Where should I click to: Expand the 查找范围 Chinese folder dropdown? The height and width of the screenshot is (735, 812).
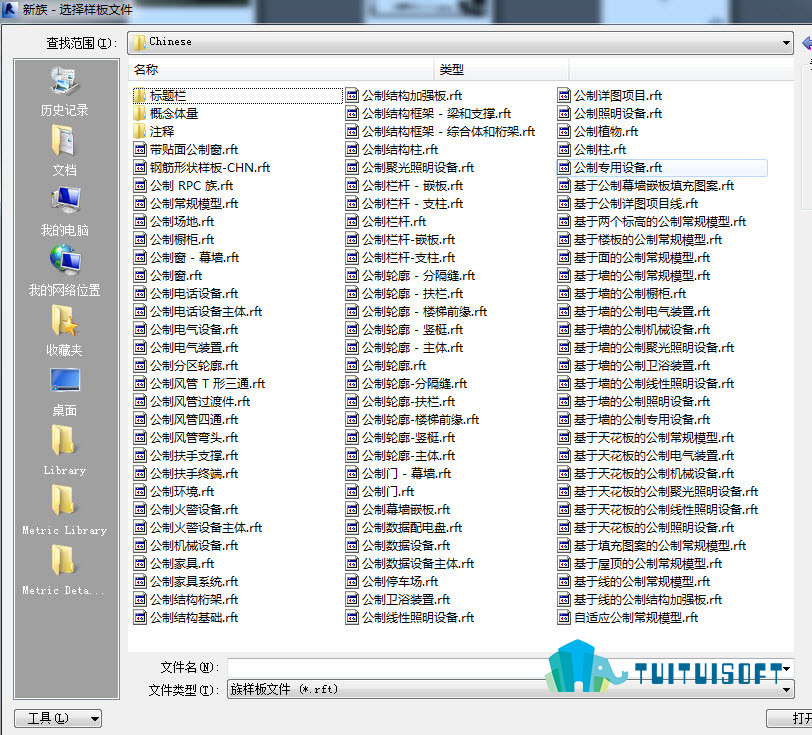pyautogui.click(x=786, y=42)
